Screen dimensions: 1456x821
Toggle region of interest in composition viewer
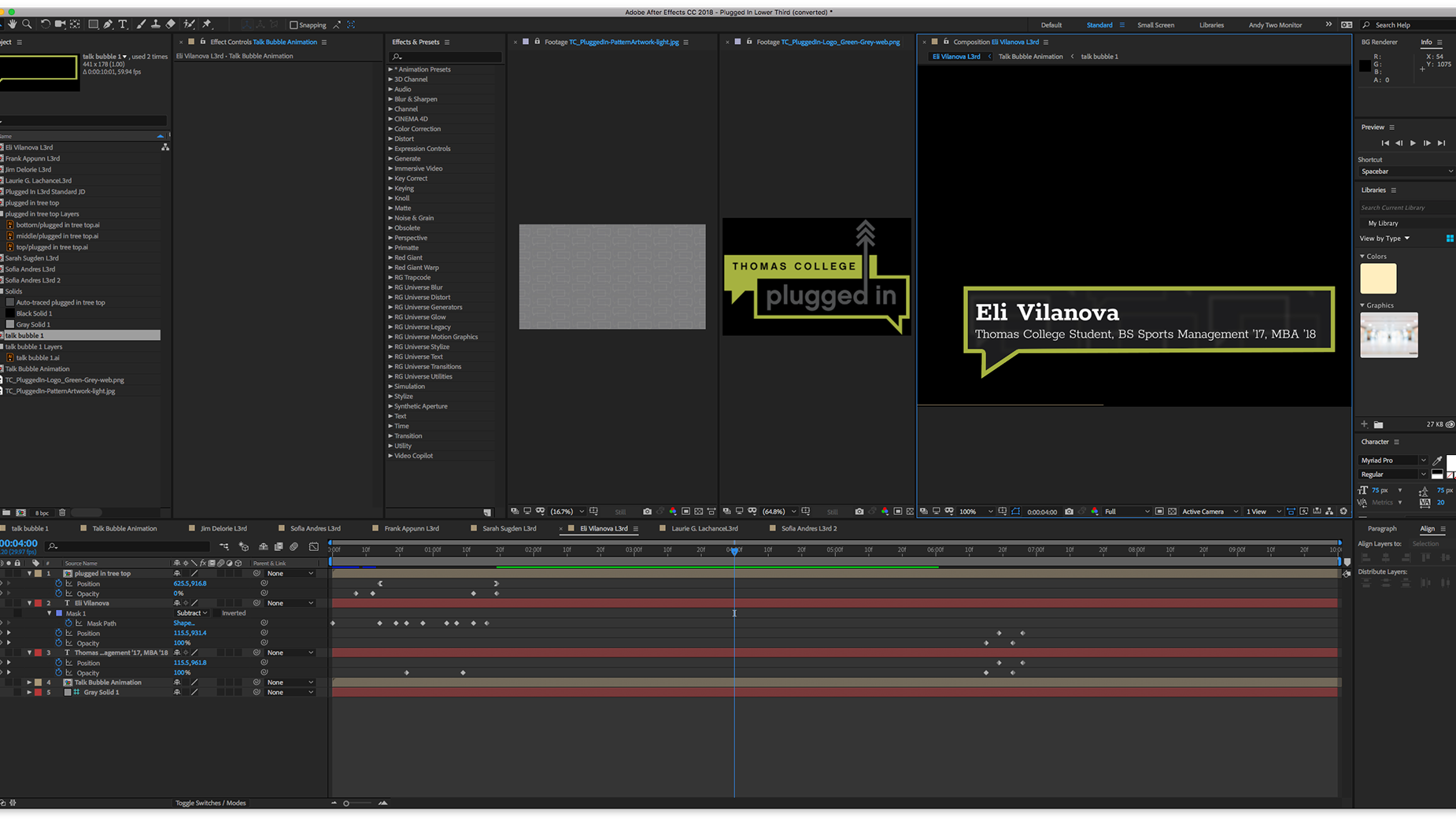pyautogui.click(x=1159, y=512)
